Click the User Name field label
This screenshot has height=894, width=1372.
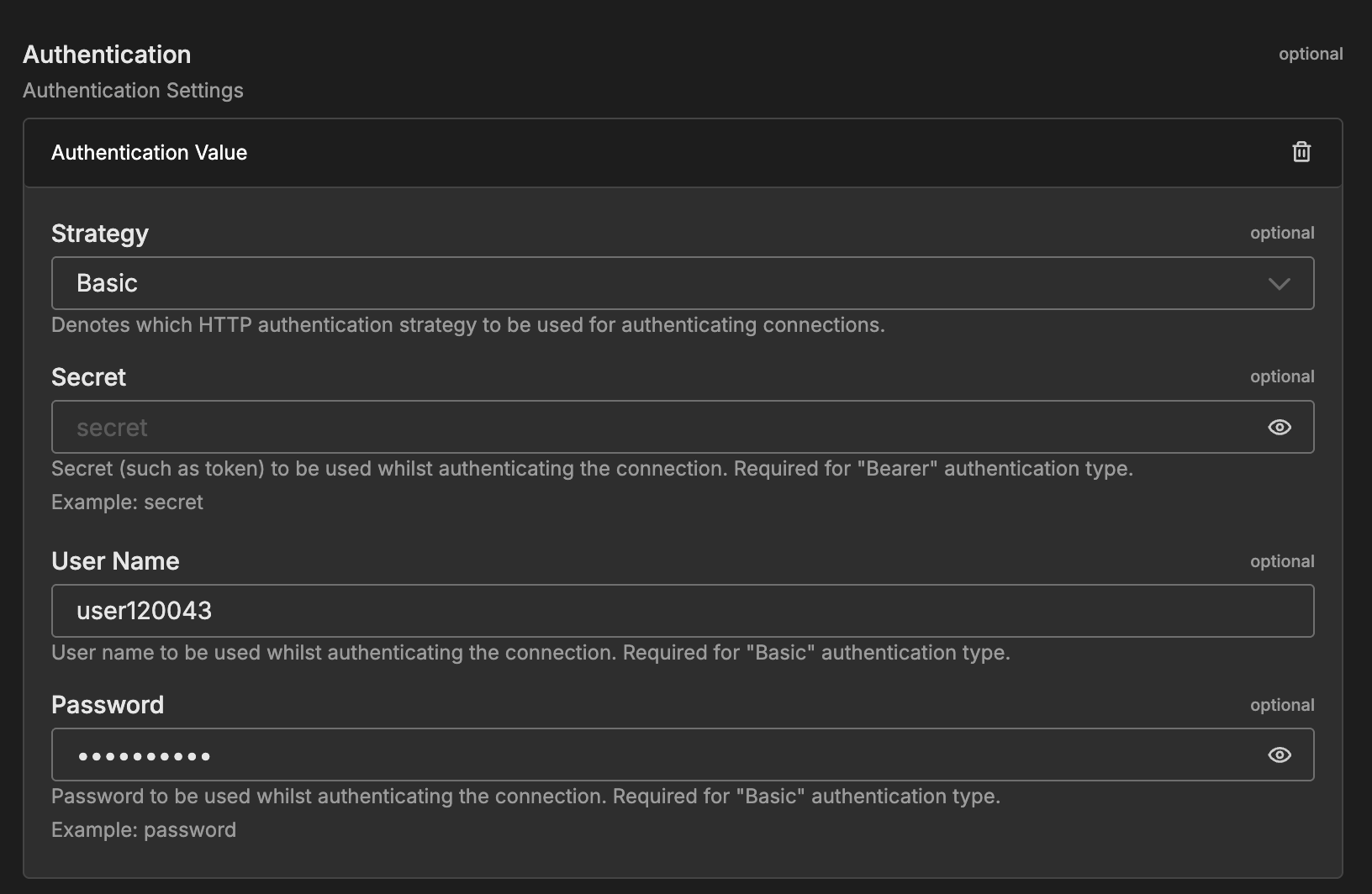115,561
